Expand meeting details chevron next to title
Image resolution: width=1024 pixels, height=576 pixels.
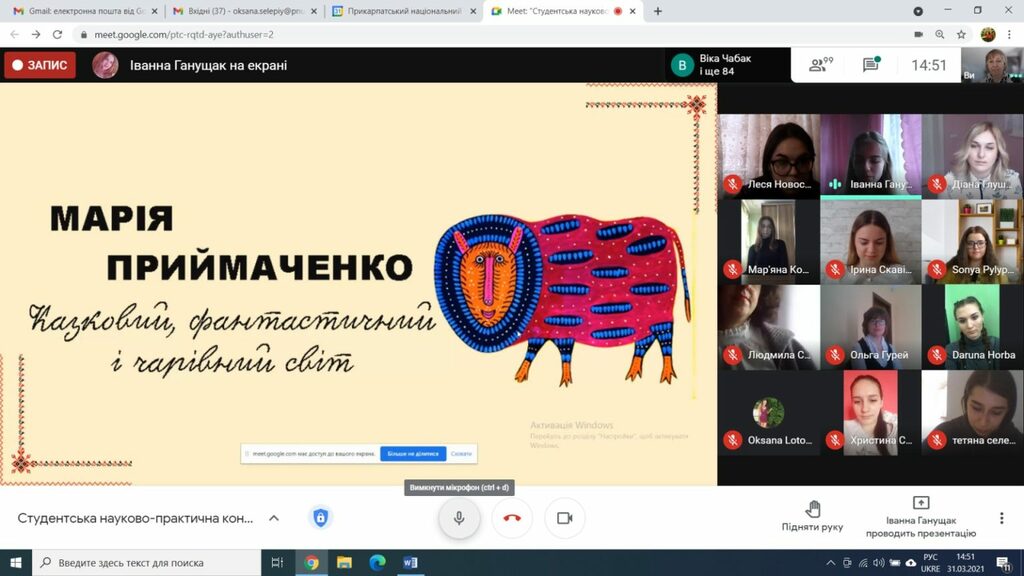274,518
